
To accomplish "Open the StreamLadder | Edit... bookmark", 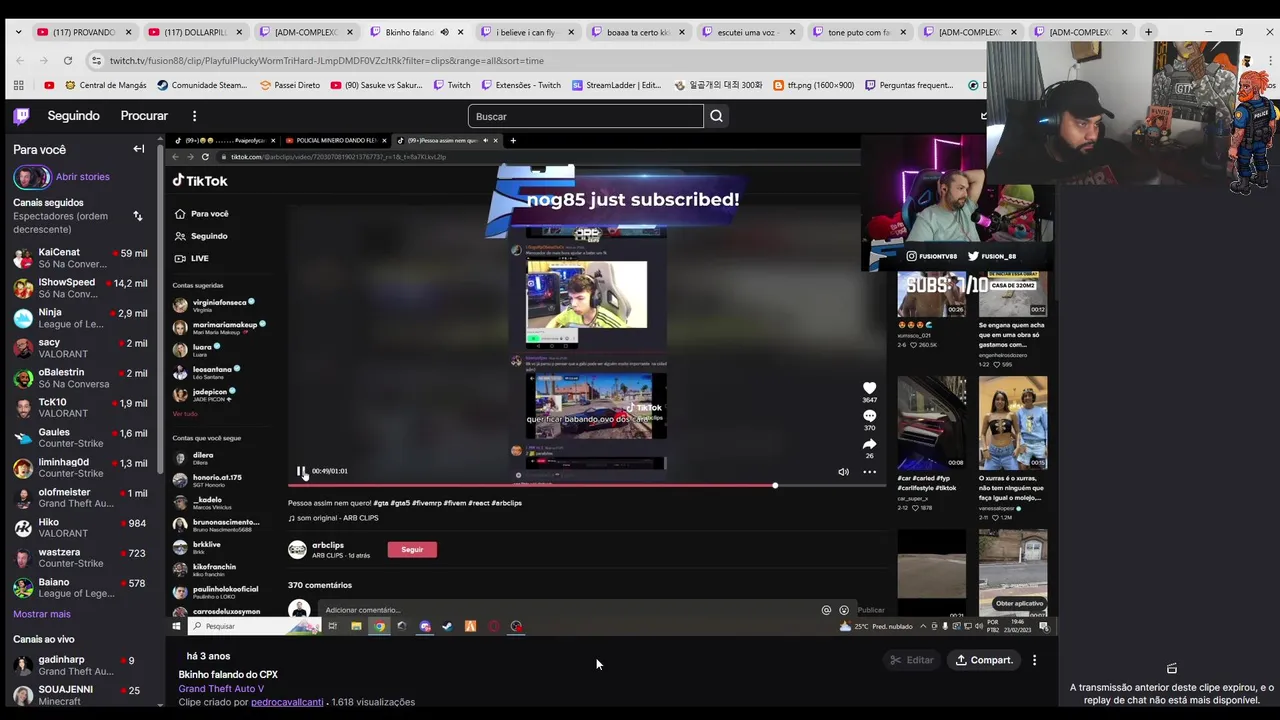I will pyautogui.click(x=616, y=85).
